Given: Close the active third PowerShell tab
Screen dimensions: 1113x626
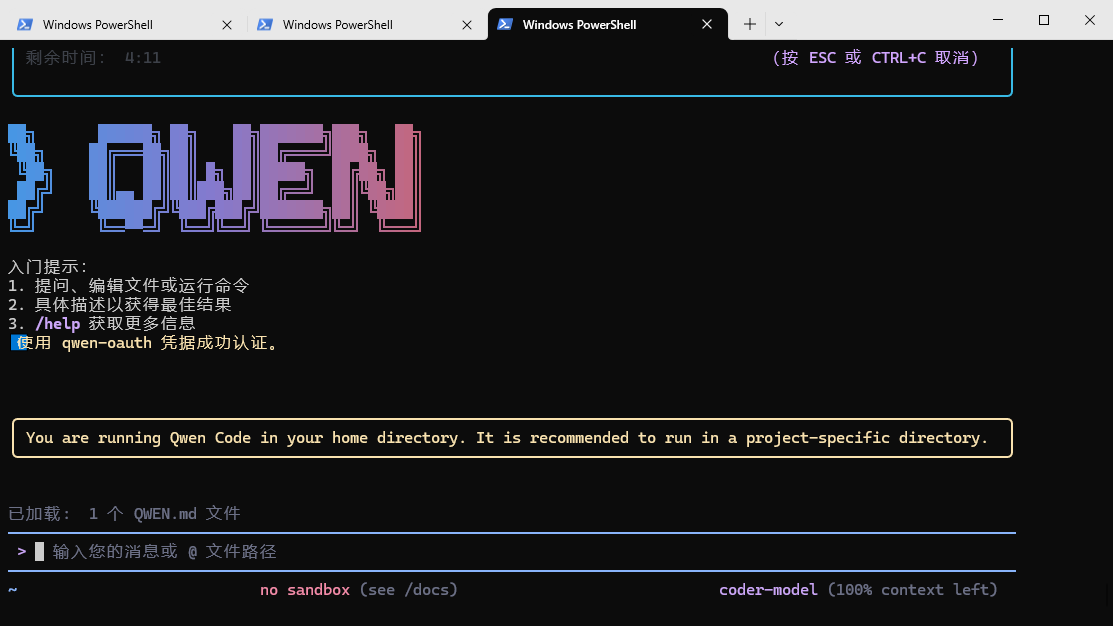Looking at the screenshot, I should [708, 25].
